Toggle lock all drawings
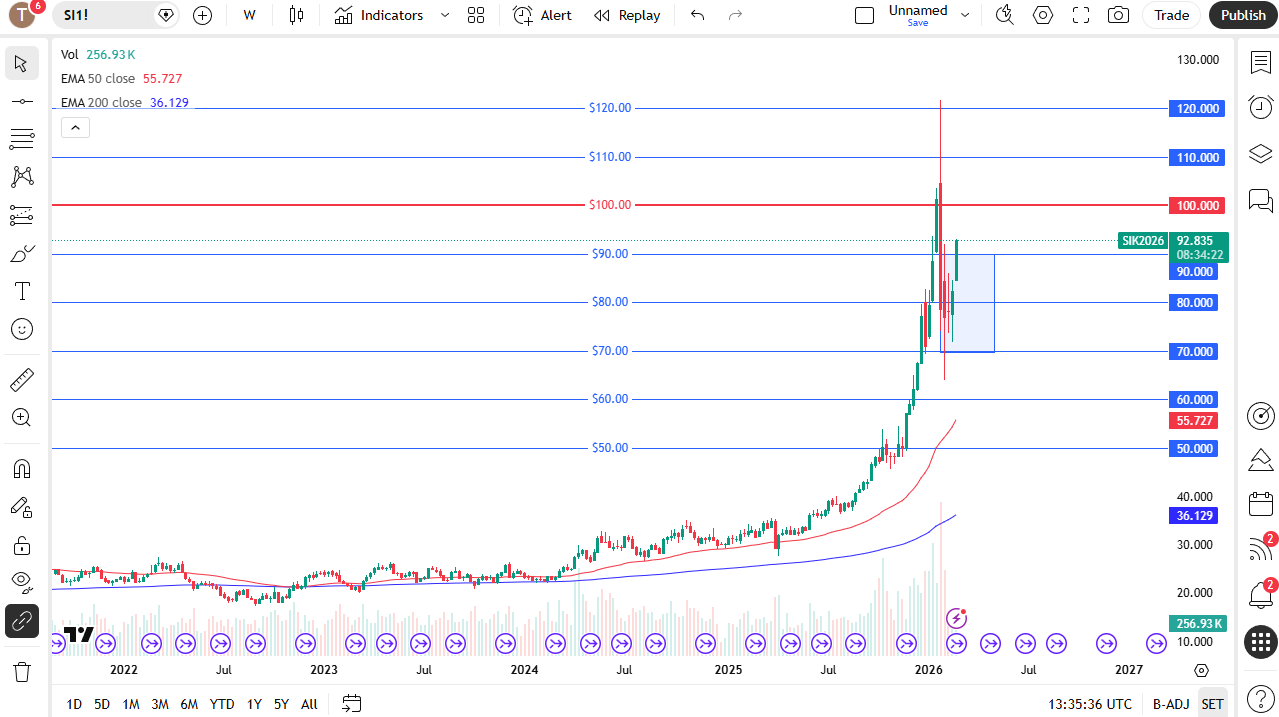Image resolution: width=1279 pixels, height=717 pixels. 22,545
